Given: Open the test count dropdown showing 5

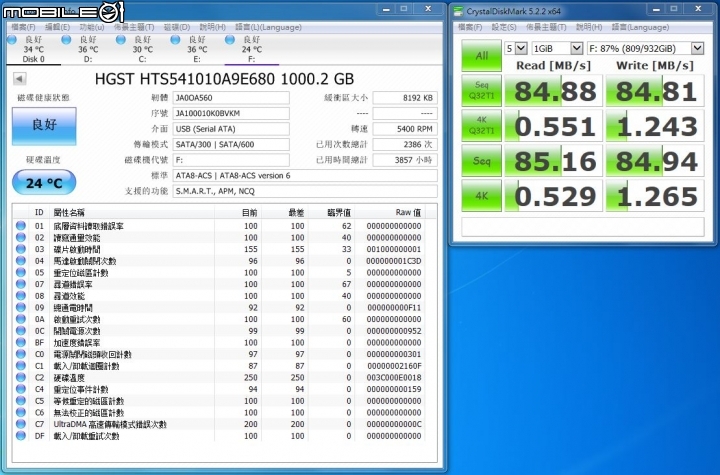Looking at the screenshot, I should click(x=516, y=48).
